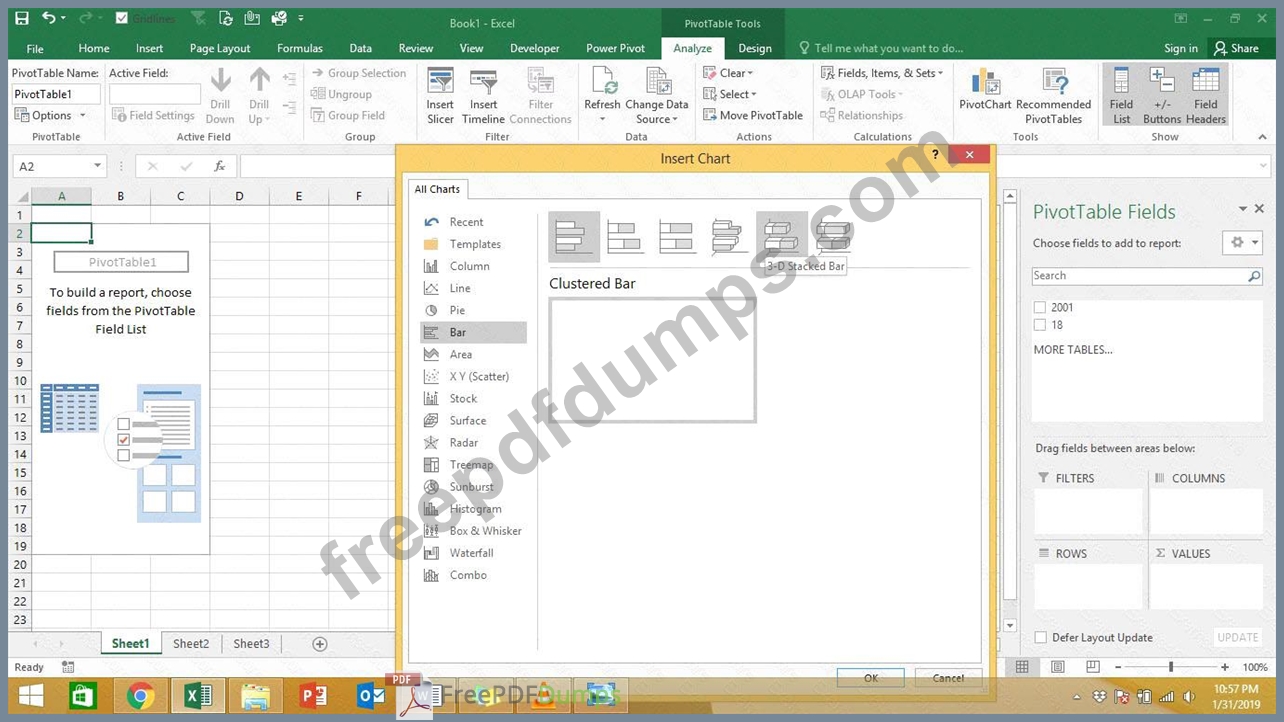
Task: Switch to Sheet2 tab
Action: 191,644
